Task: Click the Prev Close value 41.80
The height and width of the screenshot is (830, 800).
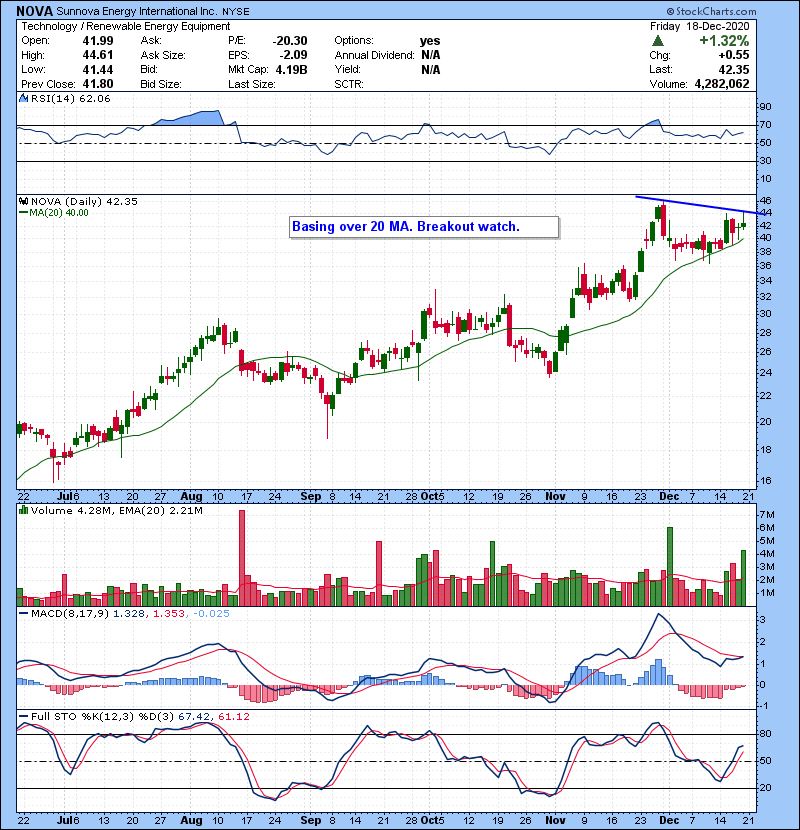Action: [97, 84]
